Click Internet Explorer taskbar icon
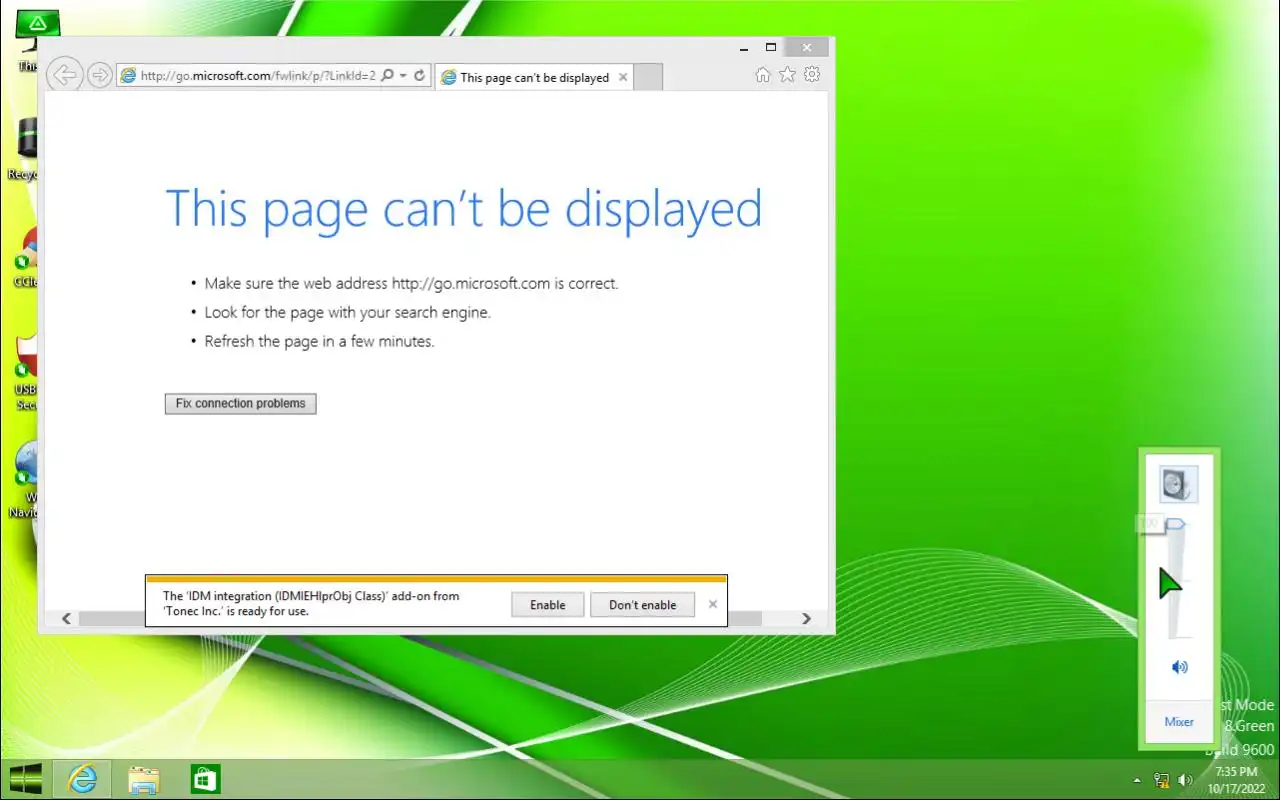The width and height of the screenshot is (1280, 800). [x=82, y=779]
